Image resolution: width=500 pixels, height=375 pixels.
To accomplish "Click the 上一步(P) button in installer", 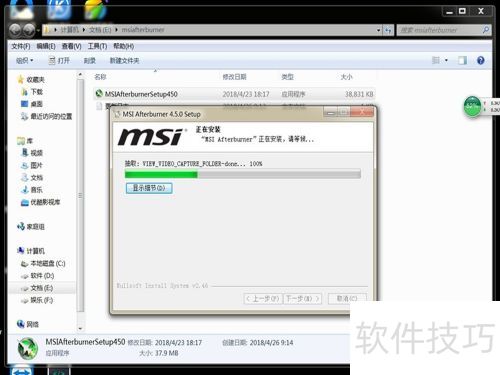I will pos(263,298).
